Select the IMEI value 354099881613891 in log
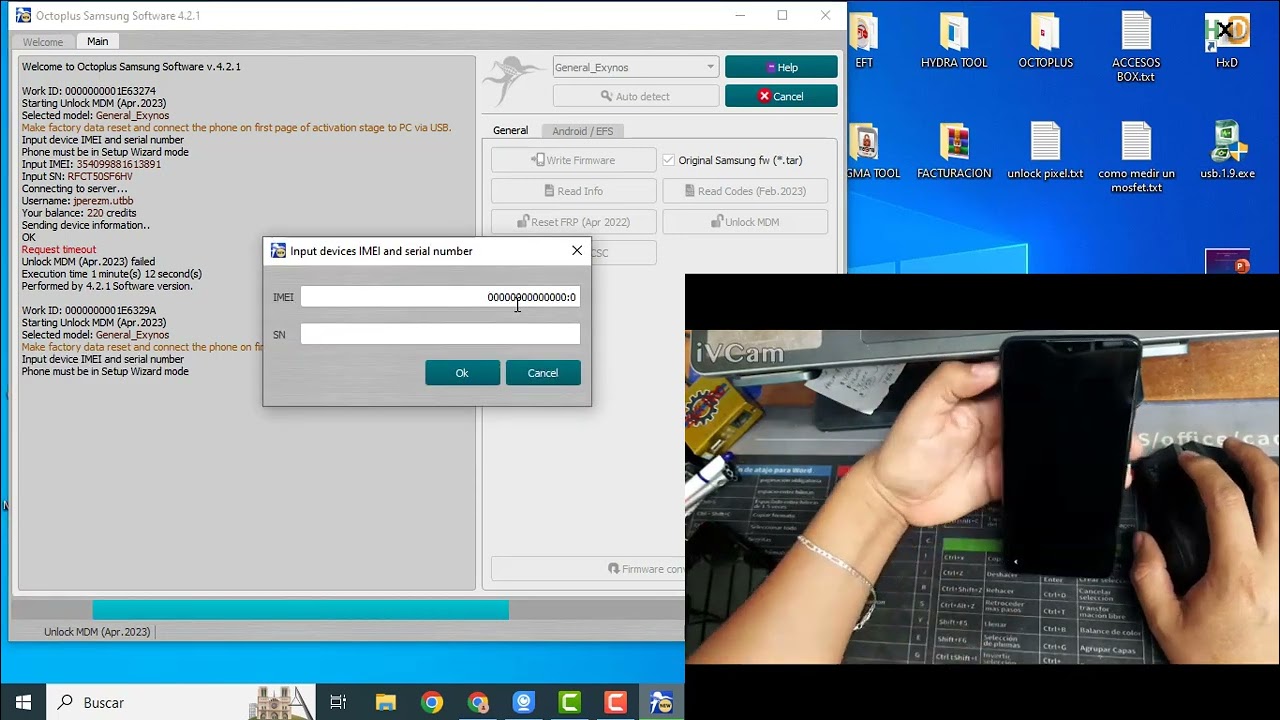The height and width of the screenshot is (720, 1280). (118, 164)
